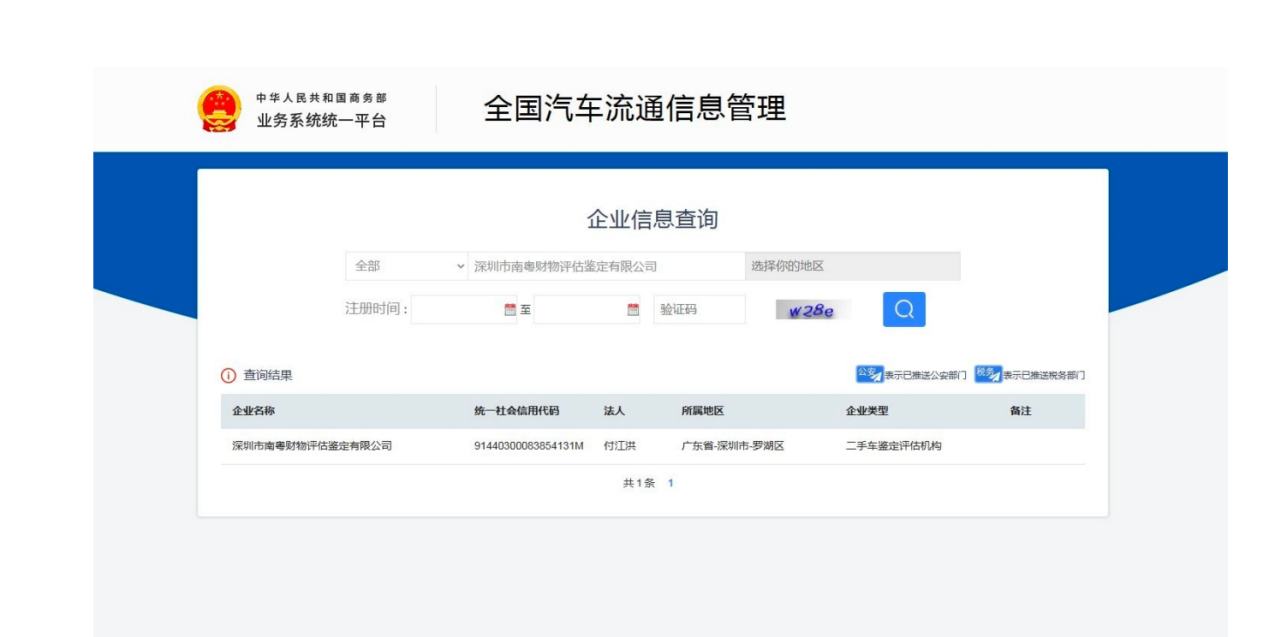Click the 税务 pushed-status legend icon

(987, 374)
